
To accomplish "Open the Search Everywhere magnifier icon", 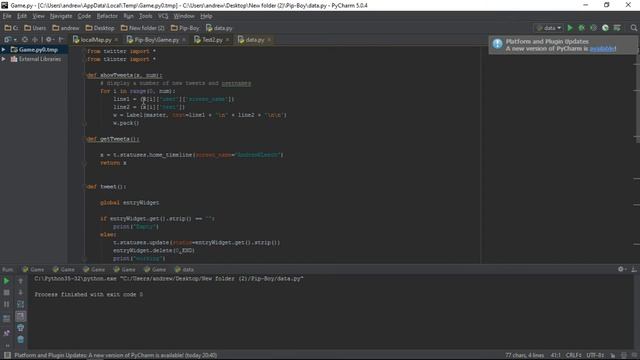I will coord(633,28).
